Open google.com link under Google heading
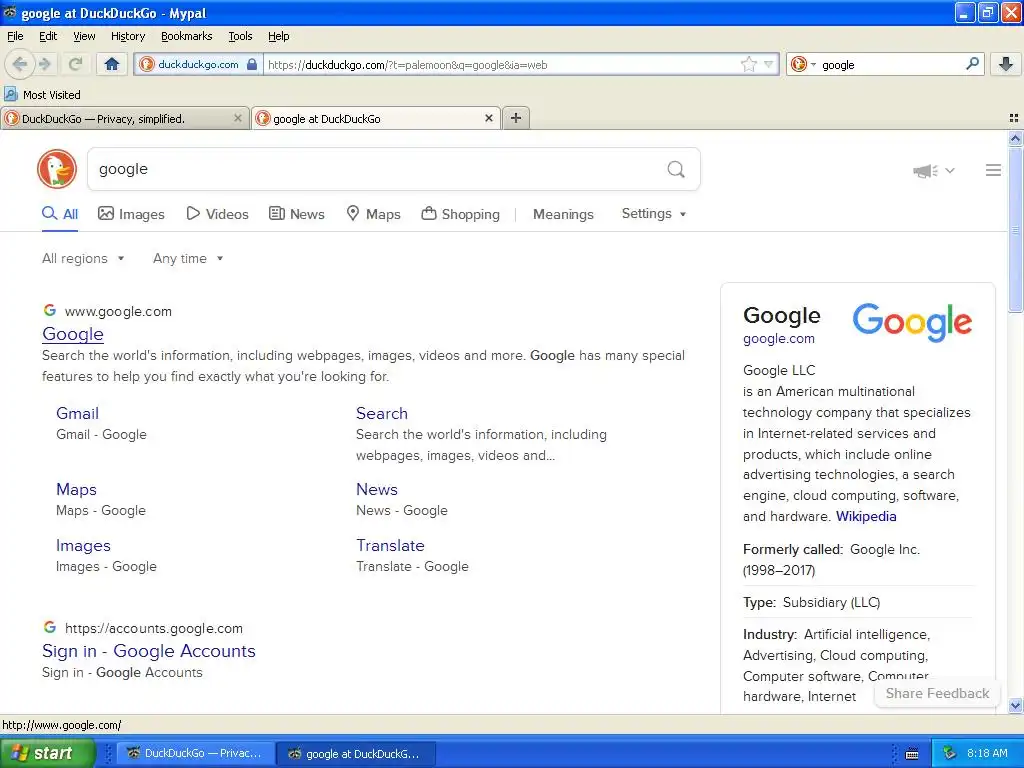This screenshot has height=768, width=1024. 778,338
